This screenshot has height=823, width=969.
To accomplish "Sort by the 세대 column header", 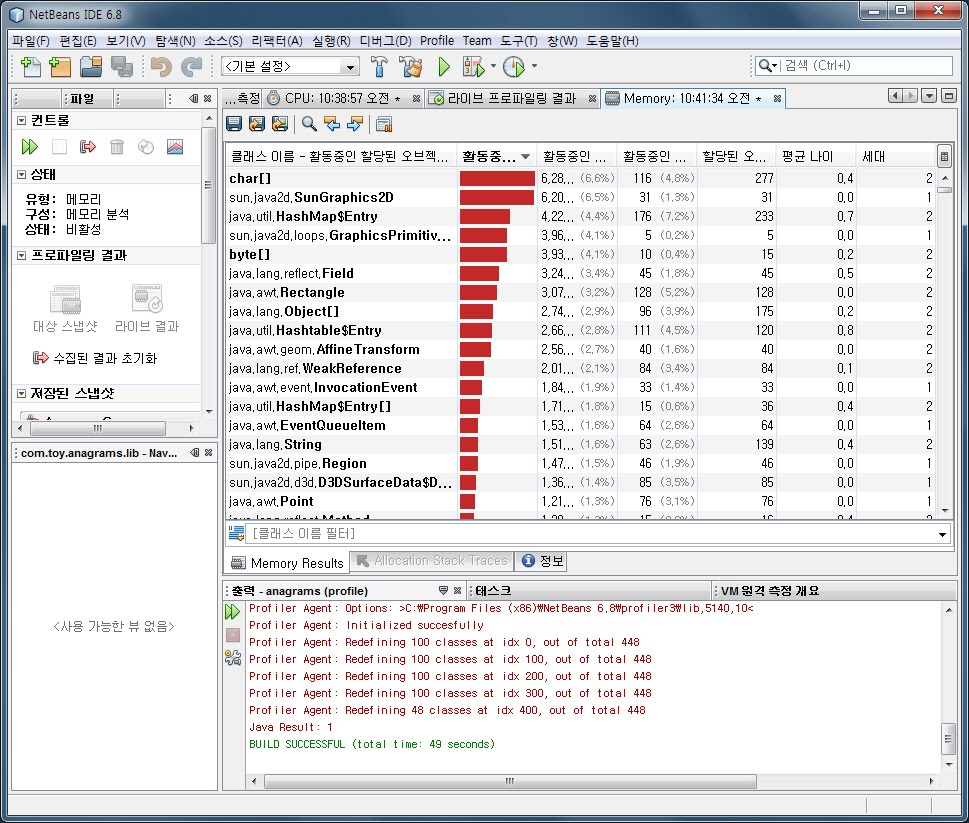I will pyautogui.click(x=896, y=157).
